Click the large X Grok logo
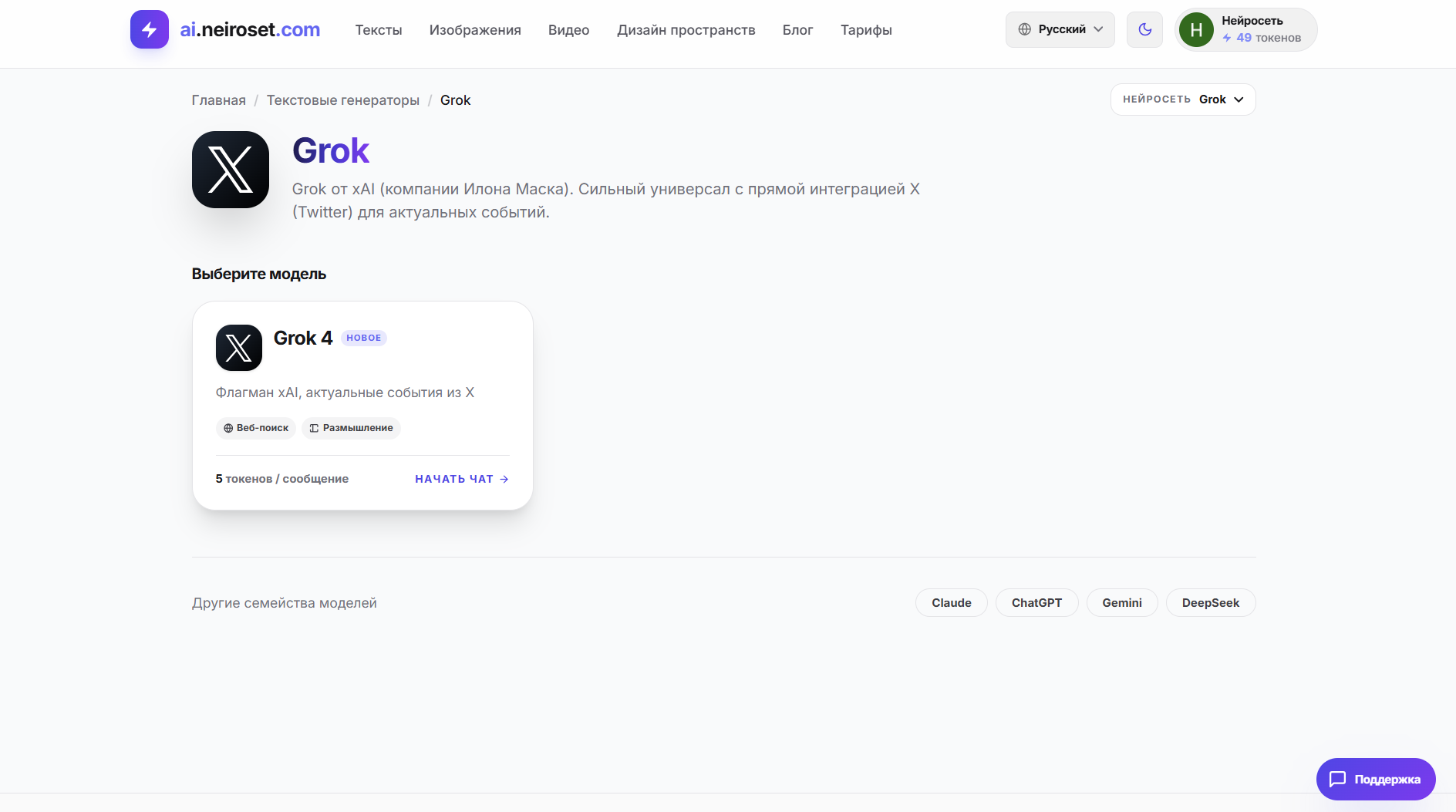This screenshot has width=1456, height=812. [231, 170]
